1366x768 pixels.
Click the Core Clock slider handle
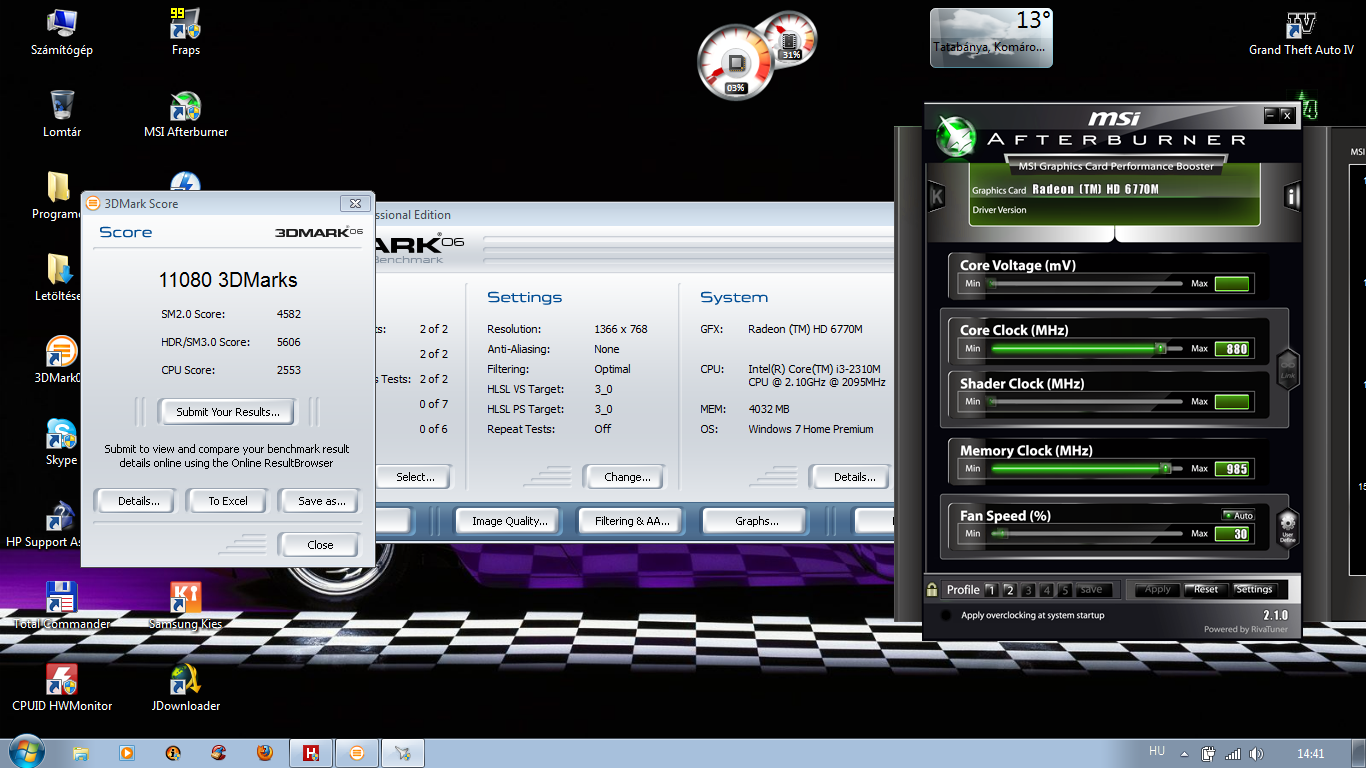click(1160, 348)
